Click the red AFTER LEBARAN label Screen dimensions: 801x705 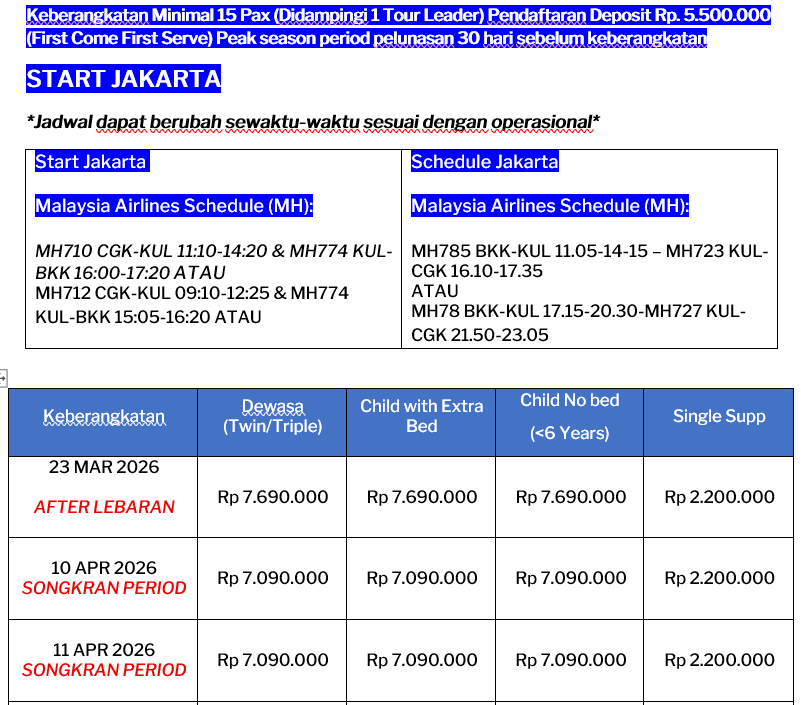[x=104, y=507]
